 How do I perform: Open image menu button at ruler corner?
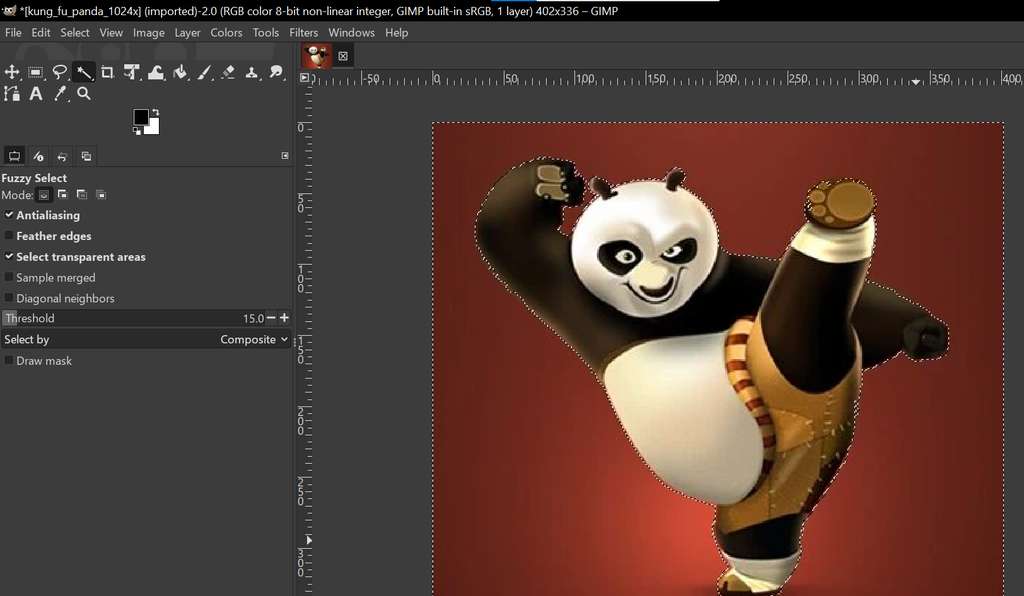point(304,78)
